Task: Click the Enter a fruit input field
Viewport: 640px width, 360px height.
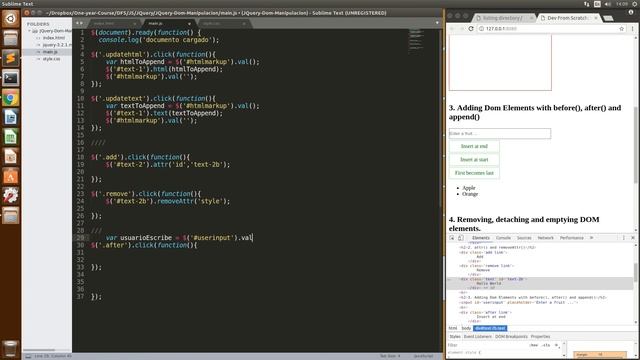Action: [500, 133]
